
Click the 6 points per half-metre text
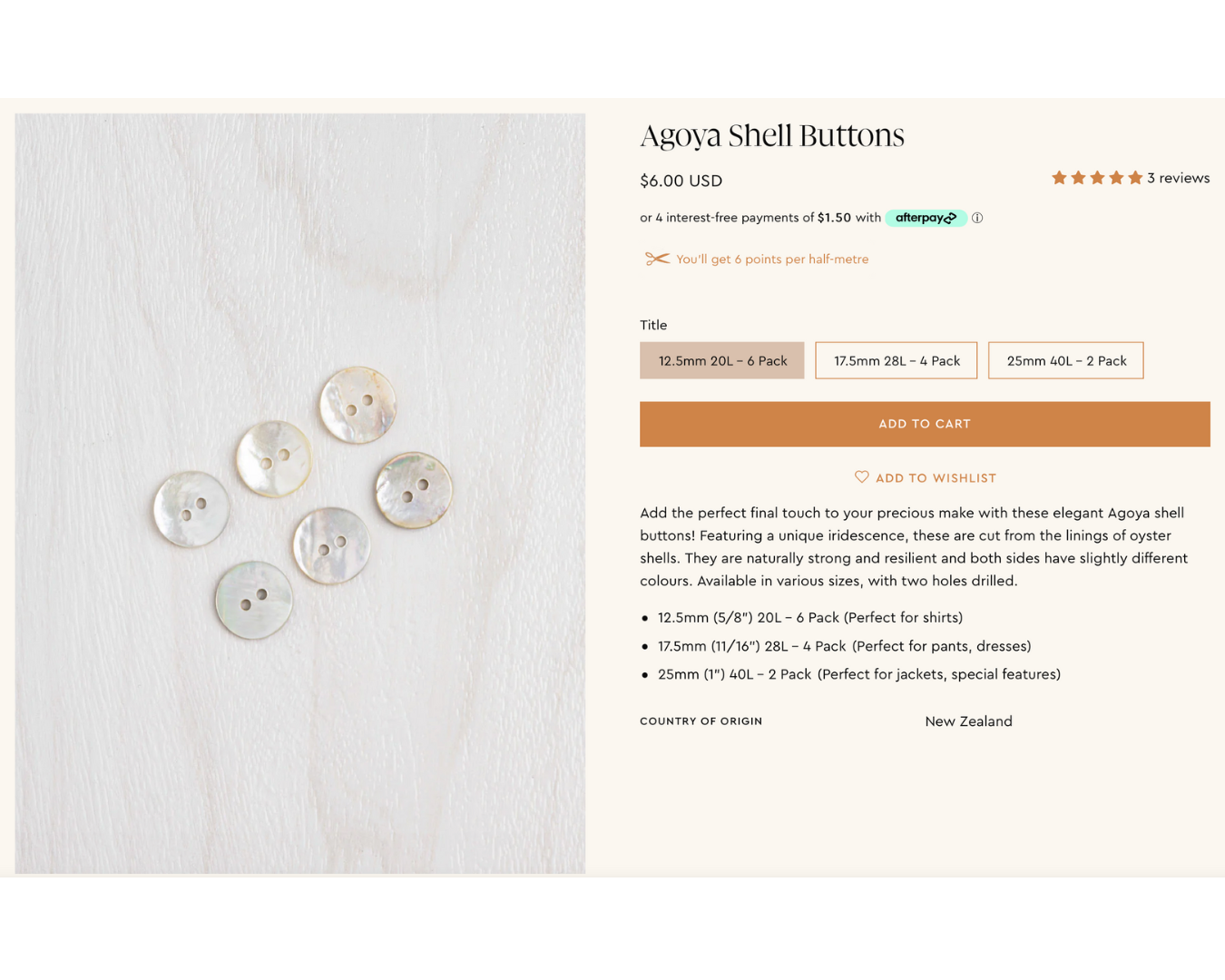coord(772,260)
